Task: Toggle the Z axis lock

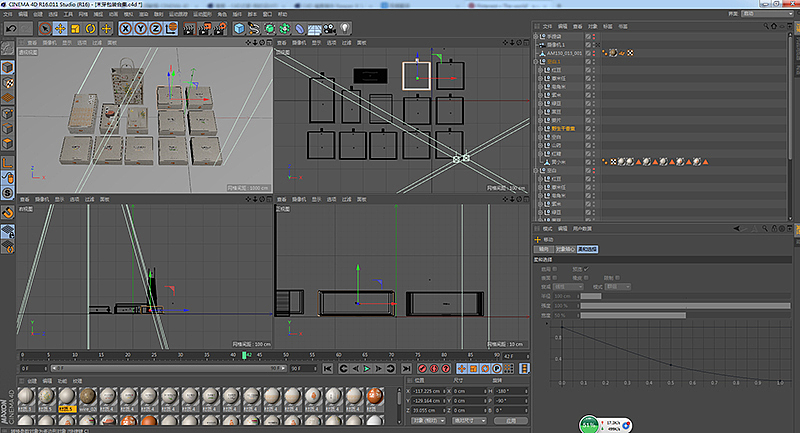Action: click(156, 29)
